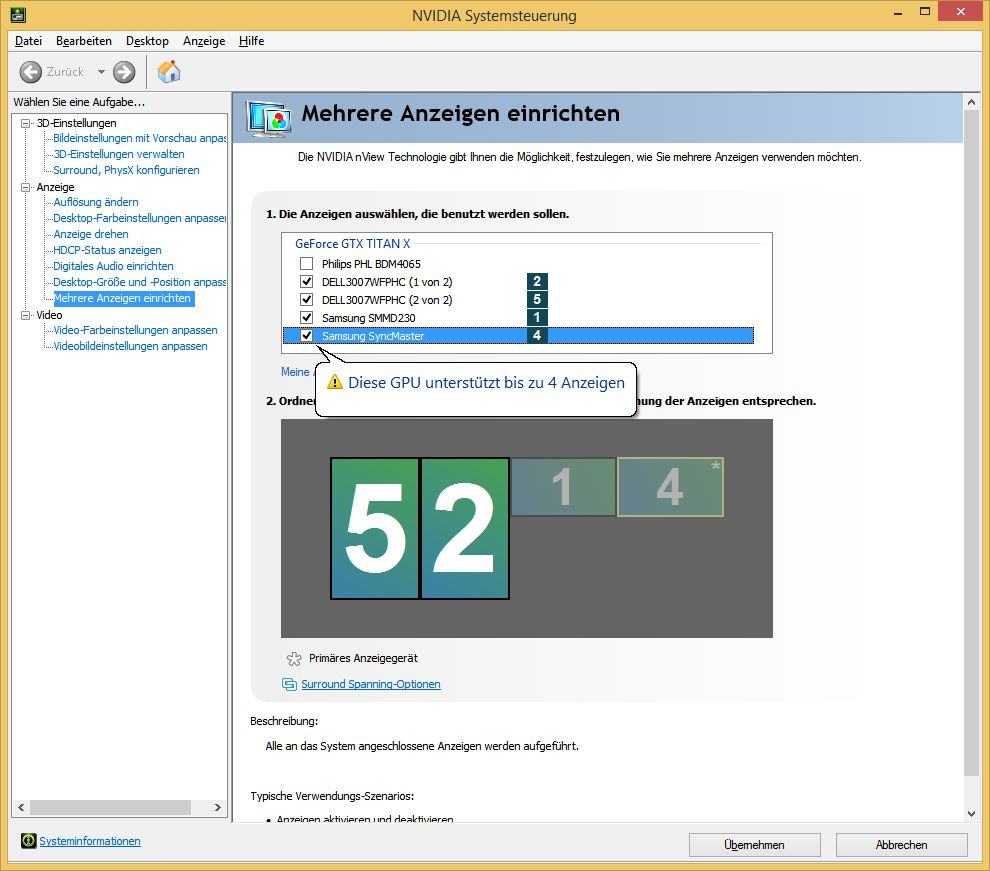Select Mehrere Anzeigen einrichten in tree

pyautogui.click(x=122, y=298)
